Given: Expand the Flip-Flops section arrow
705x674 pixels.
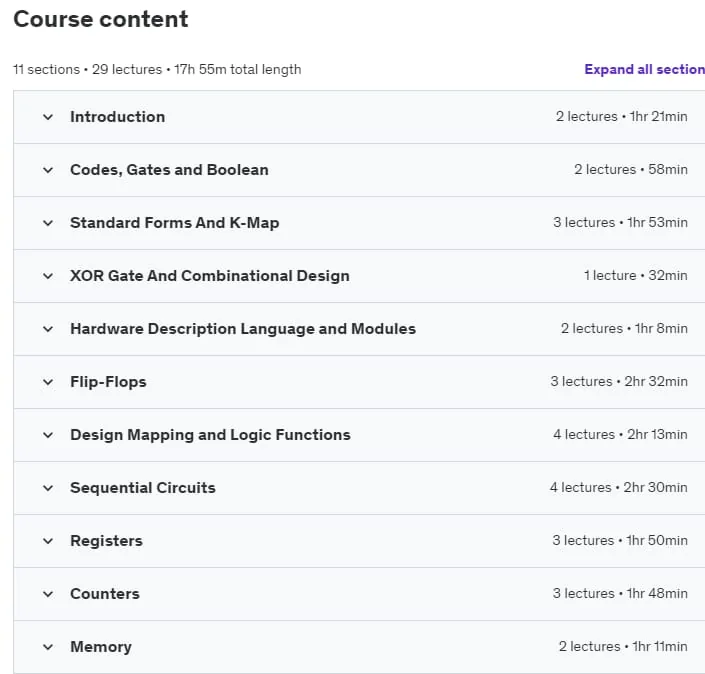Looking at the screenshot, I should point(48,382).
